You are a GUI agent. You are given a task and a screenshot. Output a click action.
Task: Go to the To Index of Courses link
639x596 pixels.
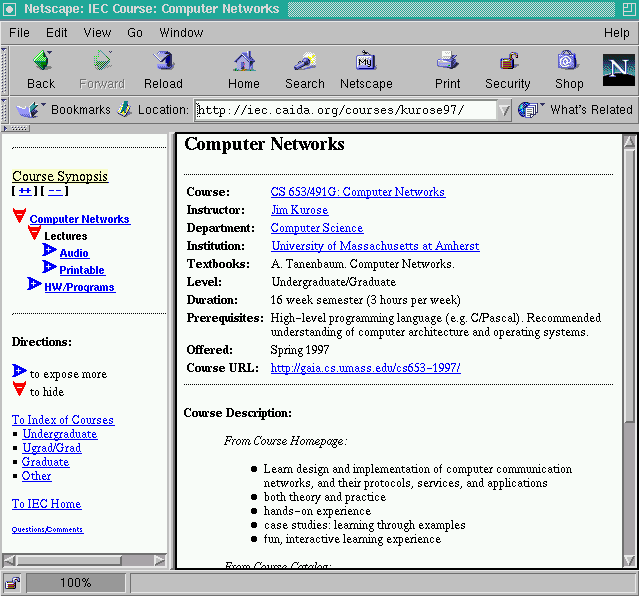coord(63,420)
